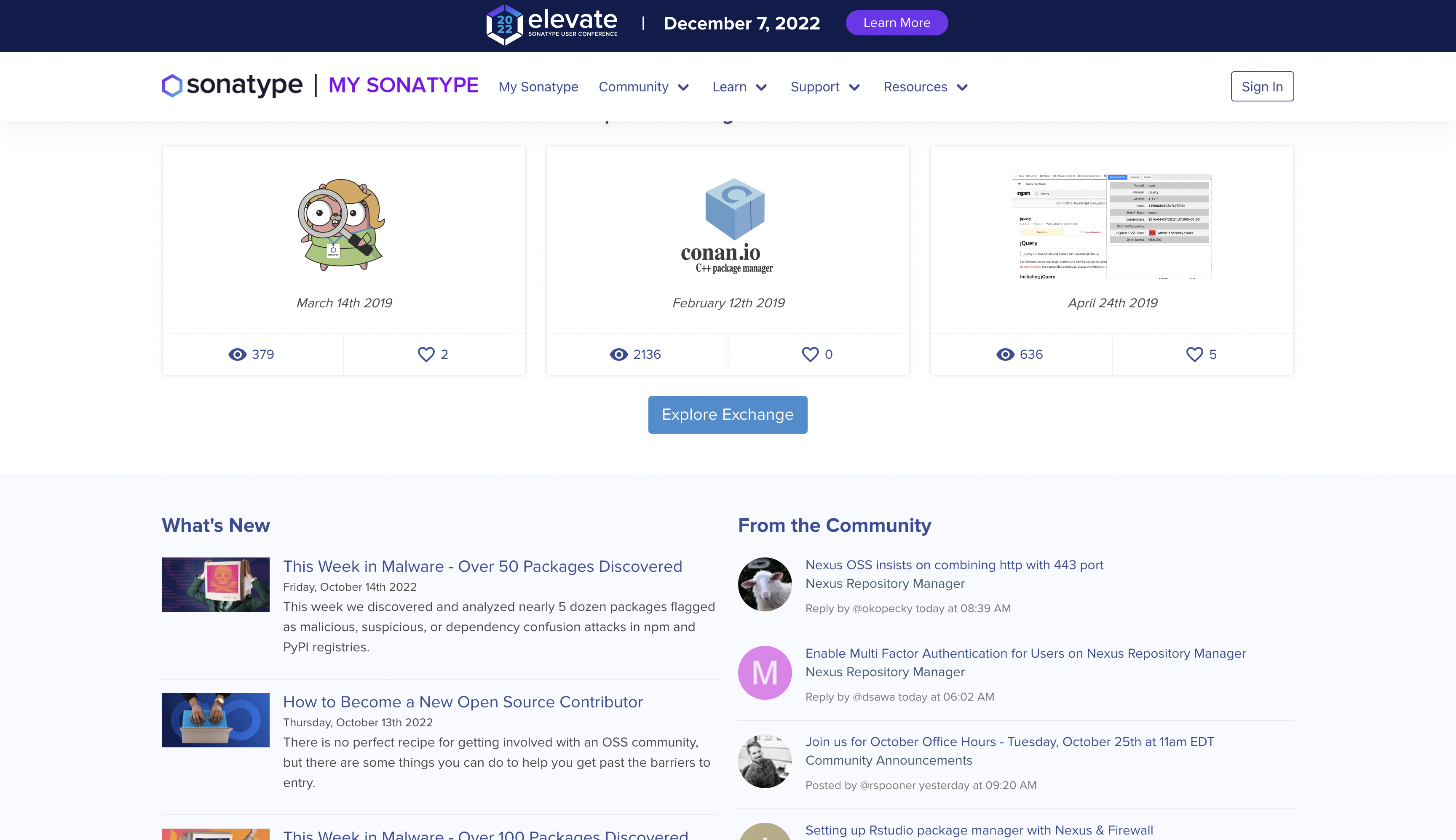Open 'Join us for October Office Hours' post
Image resolution: width=1456 pixels, height=840 pixels.
[1009, 741]
